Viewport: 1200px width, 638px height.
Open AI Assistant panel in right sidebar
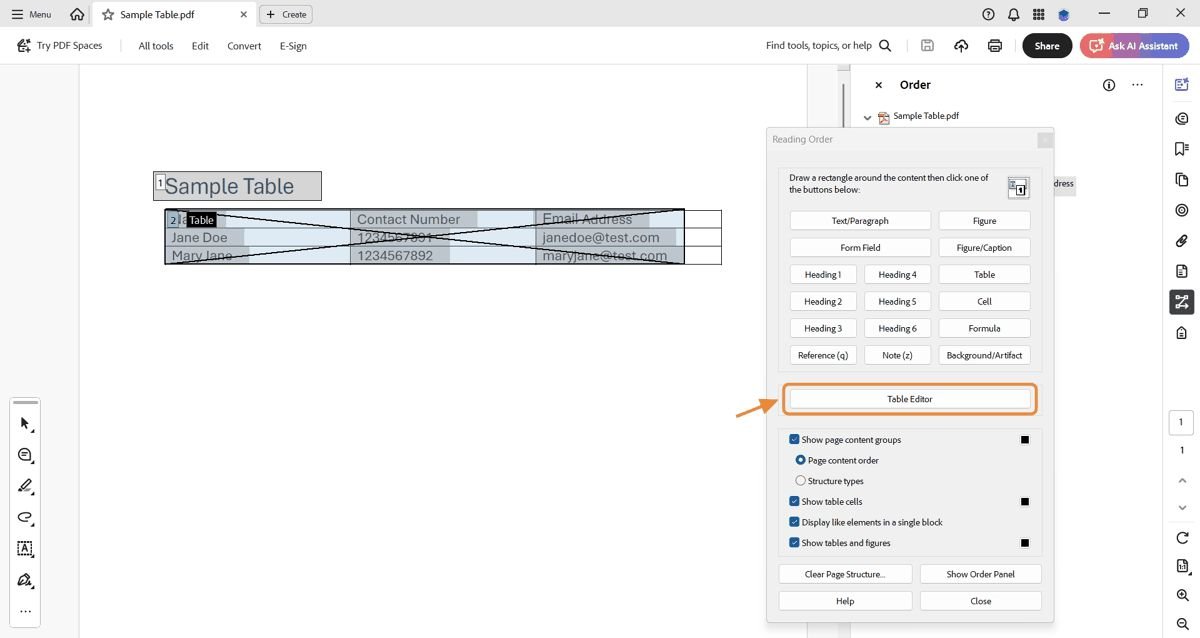pyautogui.click(x=1182, y=87)
